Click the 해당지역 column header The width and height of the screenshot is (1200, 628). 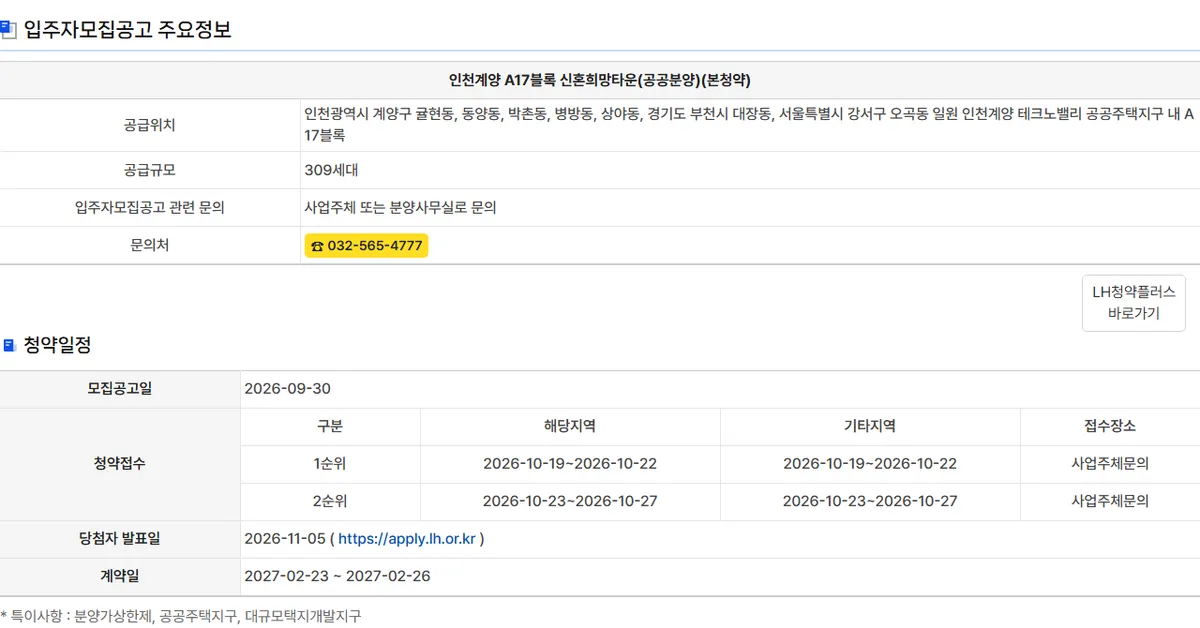[570, 426]
